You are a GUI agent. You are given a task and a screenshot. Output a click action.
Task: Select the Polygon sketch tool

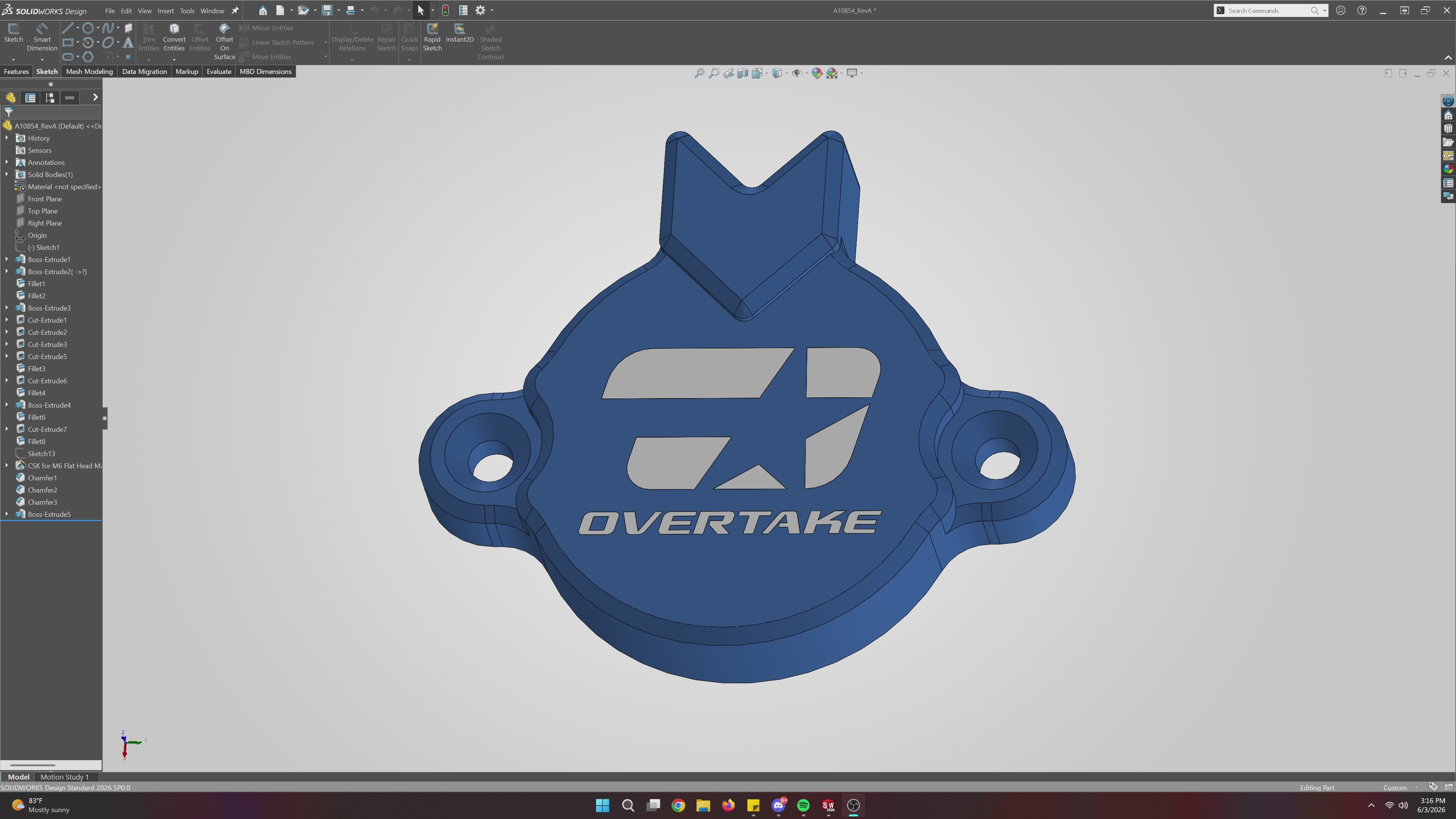[88, 56]
